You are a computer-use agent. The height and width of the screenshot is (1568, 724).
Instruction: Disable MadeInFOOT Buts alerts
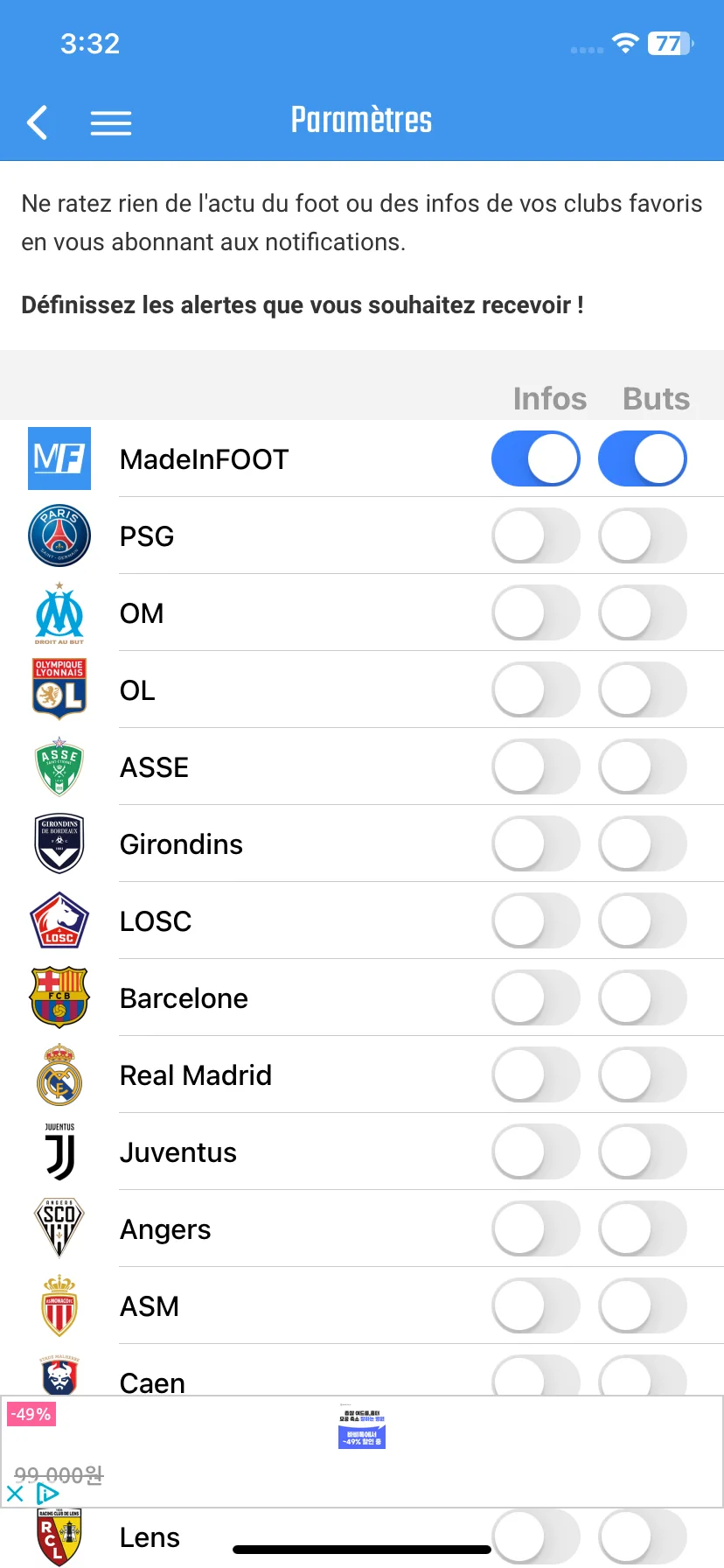point(643,458)
